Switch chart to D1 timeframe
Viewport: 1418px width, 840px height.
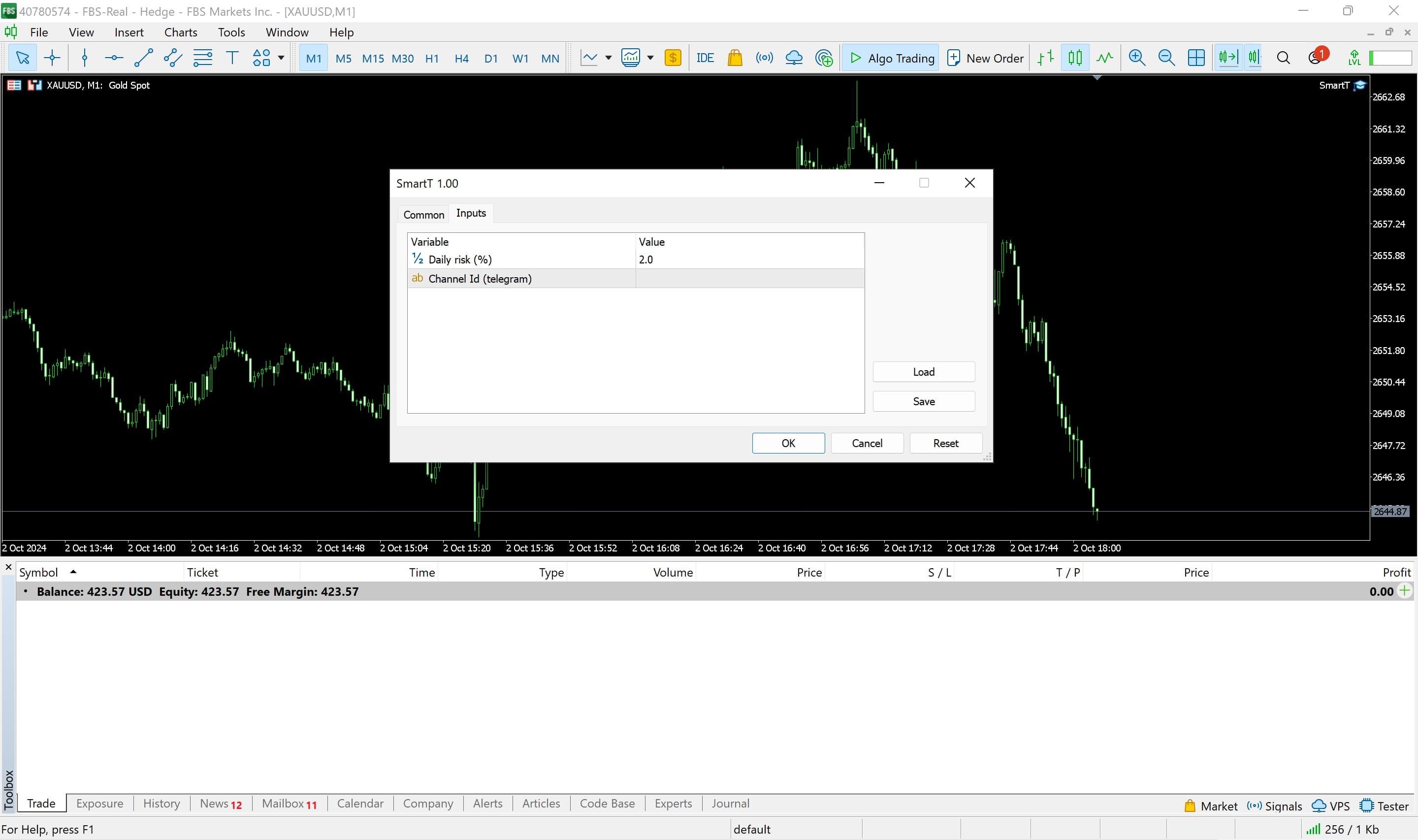click(x=491, y=58)
